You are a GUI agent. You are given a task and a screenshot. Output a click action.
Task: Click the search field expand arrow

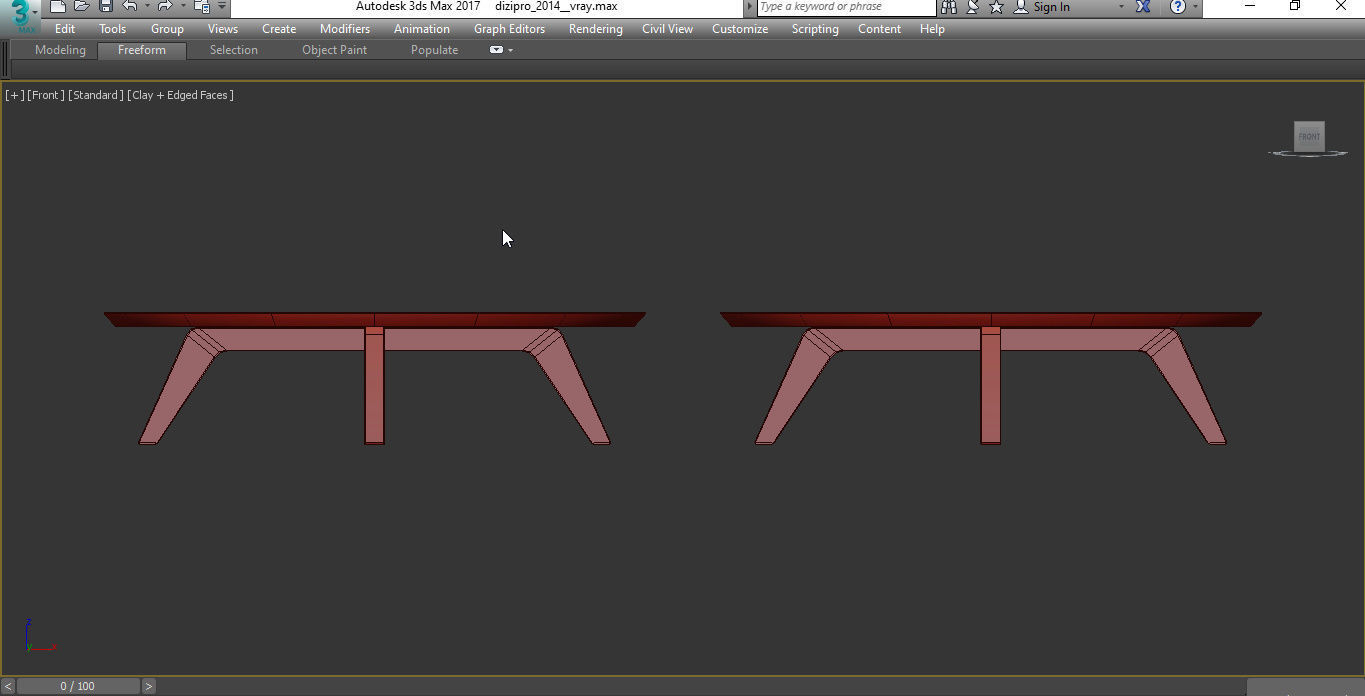click(750, 7)
